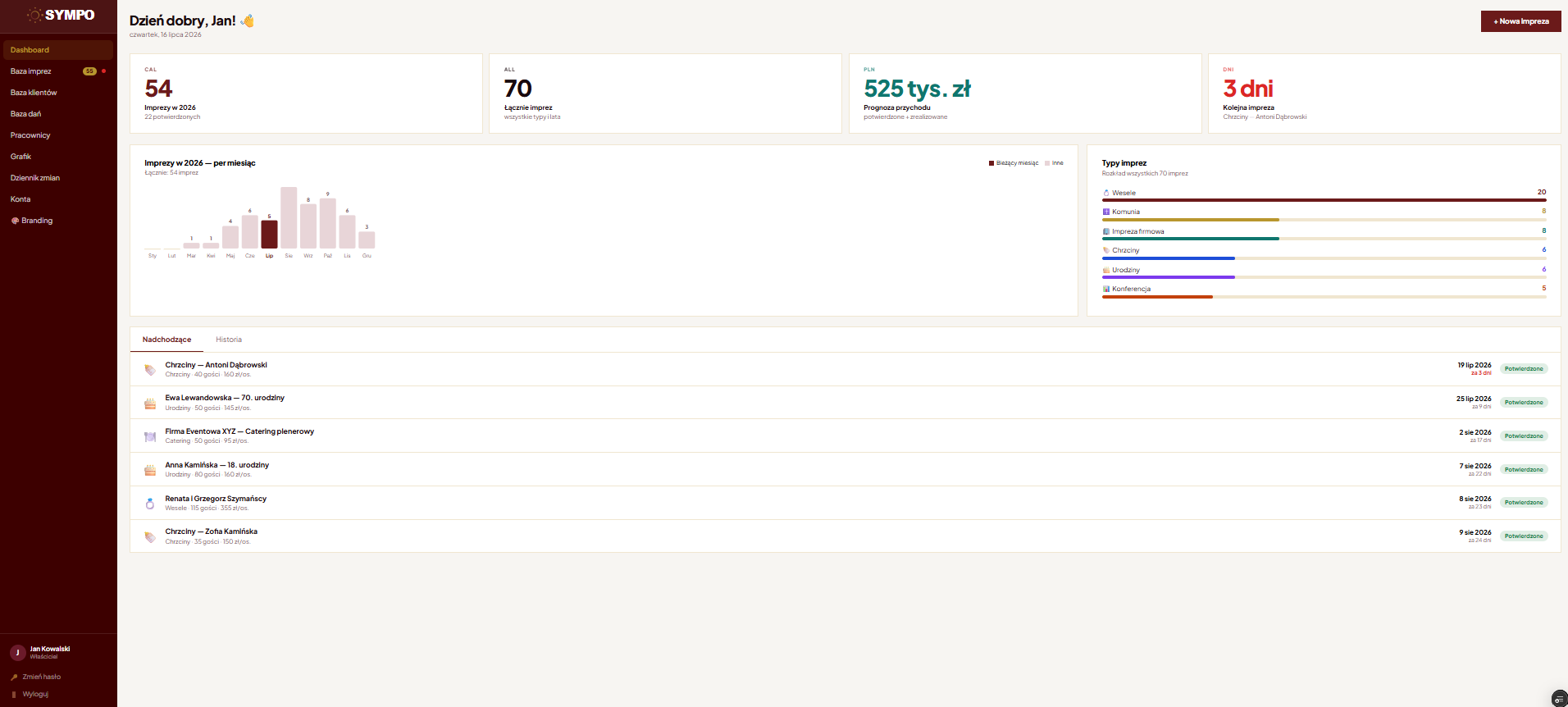Click the dark Lip bar in the chart
Viewport: 1568px width, 707px height.
coord(269,235)
